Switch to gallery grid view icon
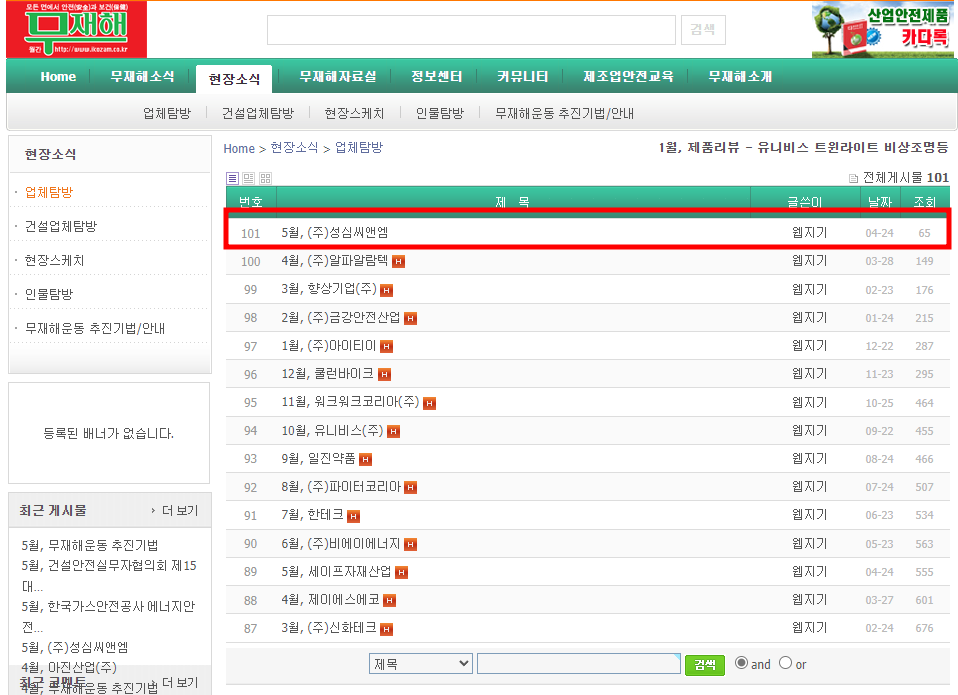The height and width of the screenshot is (695, 958). pyautogui.click(x=265, y=178)
